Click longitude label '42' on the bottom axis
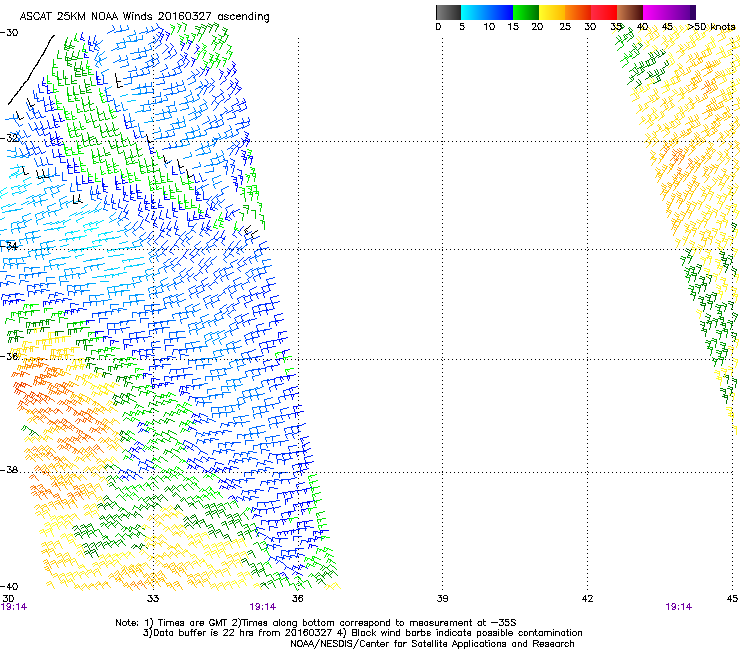 587,599
